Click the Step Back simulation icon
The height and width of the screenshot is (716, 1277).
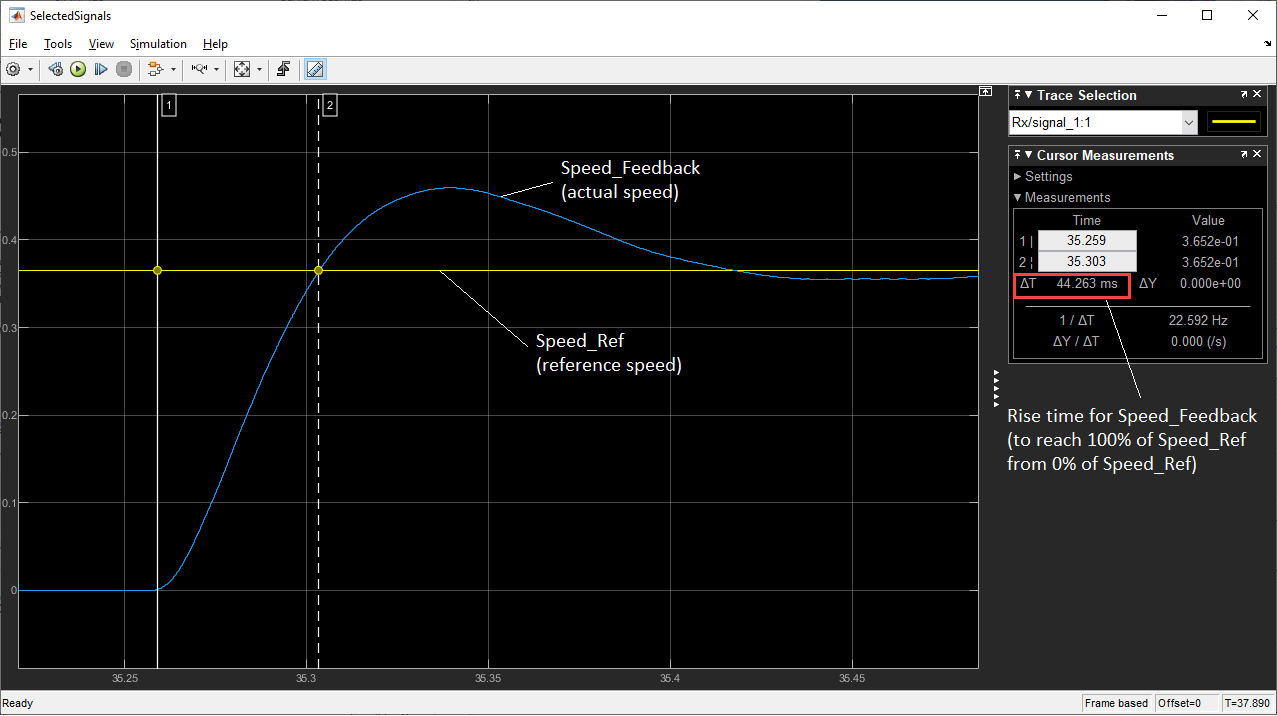(x=55, y=69)
